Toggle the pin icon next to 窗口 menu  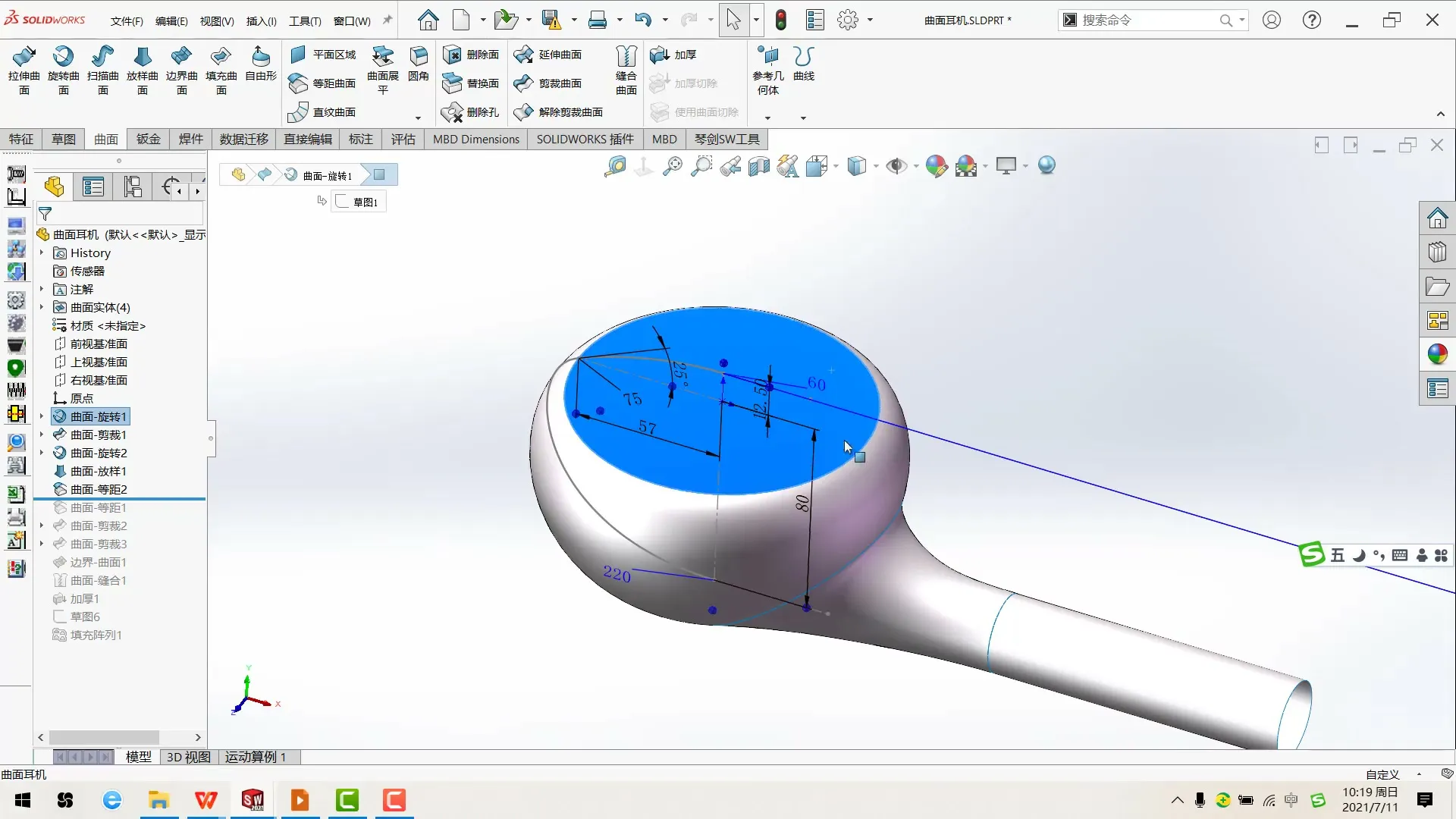[387, 20]
